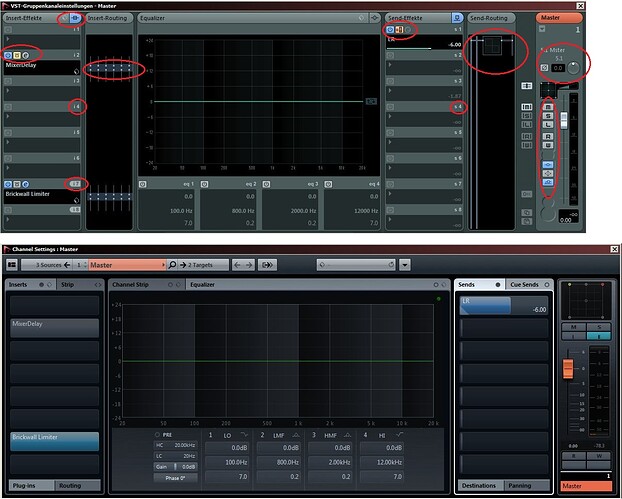Select the Brickwall Limiter insert slot in bottom window
Image resolution: width=622 pixels, height=499 pixels.
coord(55,441)
